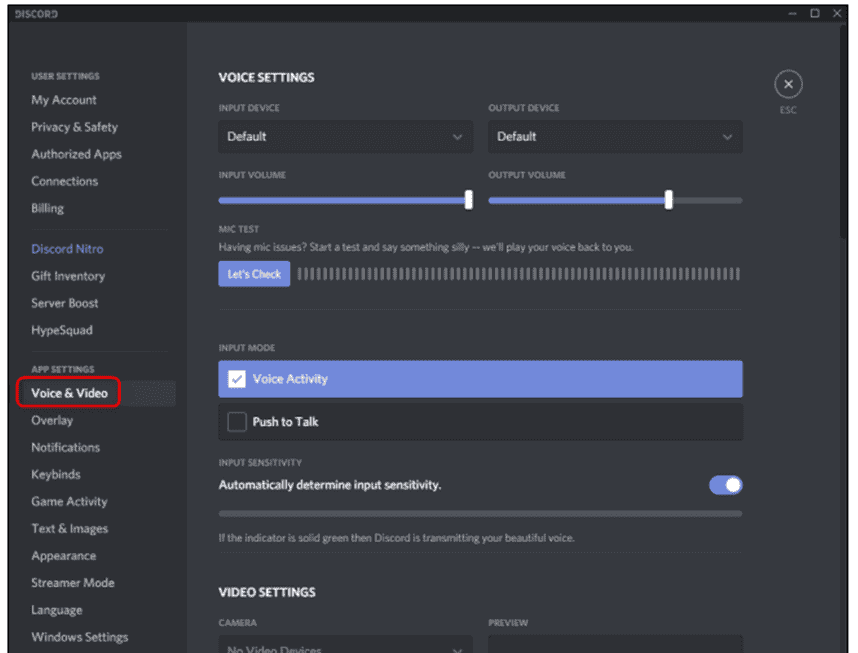Close settings with the ESC circle icon
This screenshot has width=858, height=653.
(788, 84)
